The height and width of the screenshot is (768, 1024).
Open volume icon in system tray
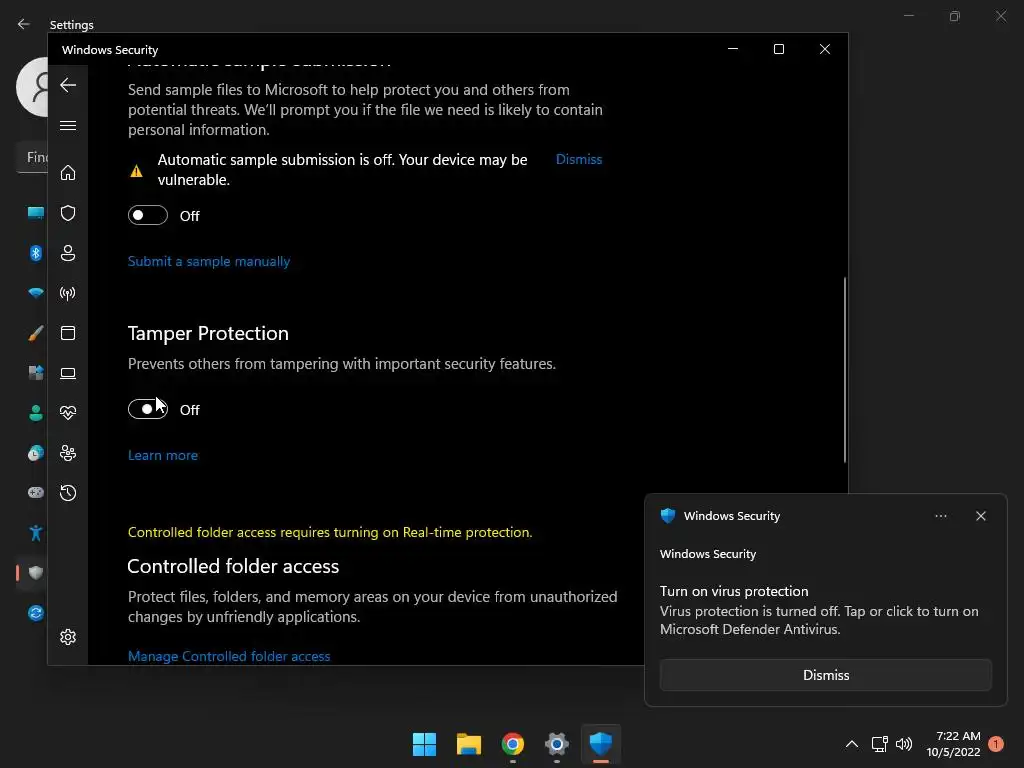pos(904,744)
